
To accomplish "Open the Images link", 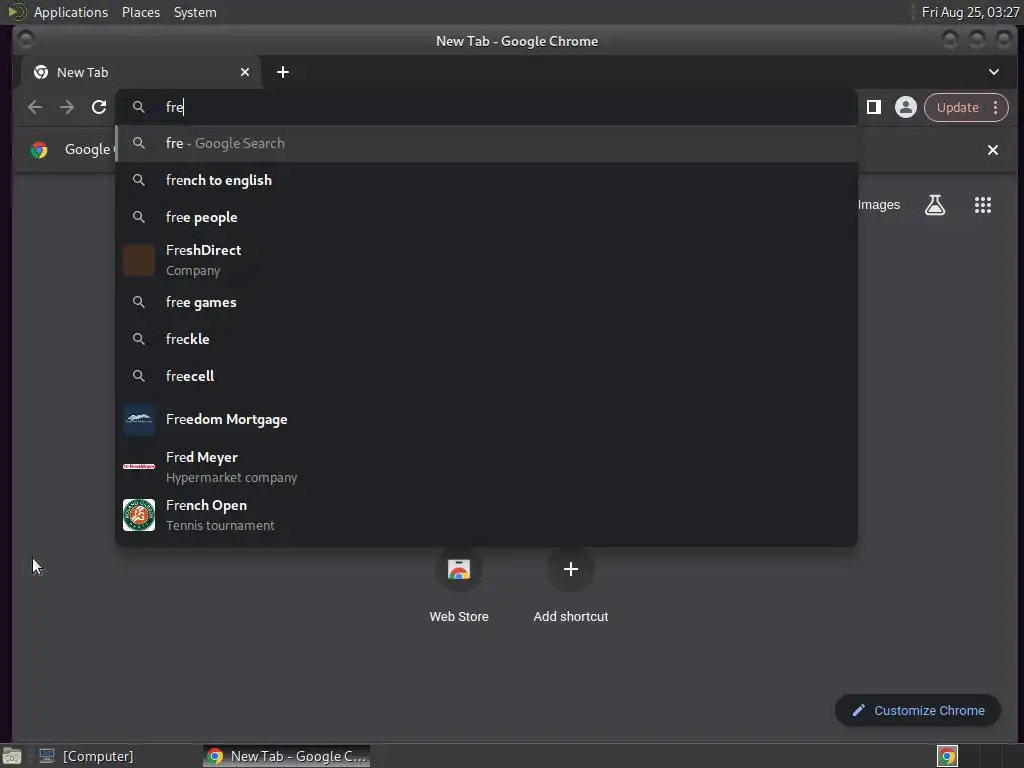I will tap(878, 205).
